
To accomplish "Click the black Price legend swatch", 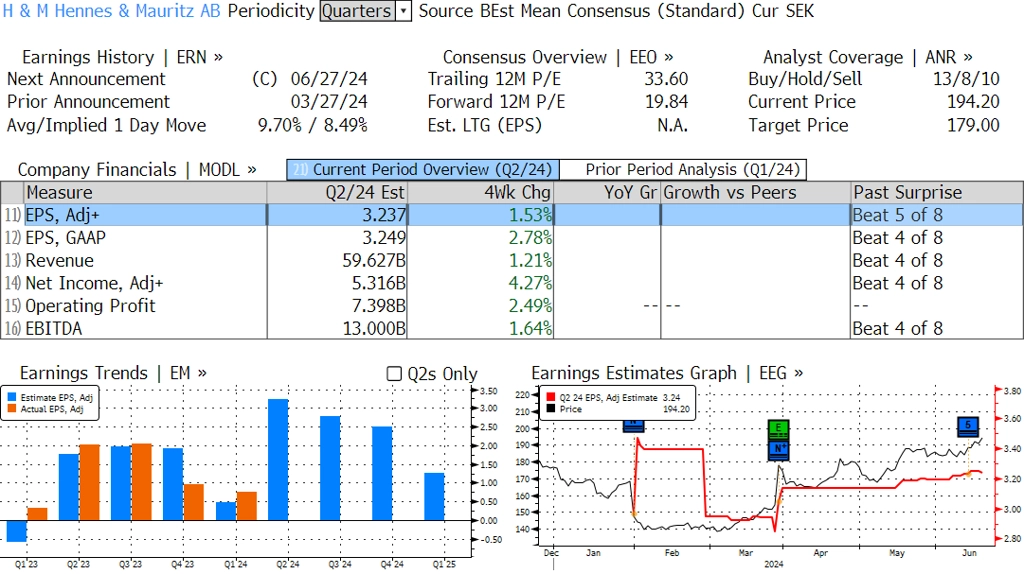I will pos(551,409).
